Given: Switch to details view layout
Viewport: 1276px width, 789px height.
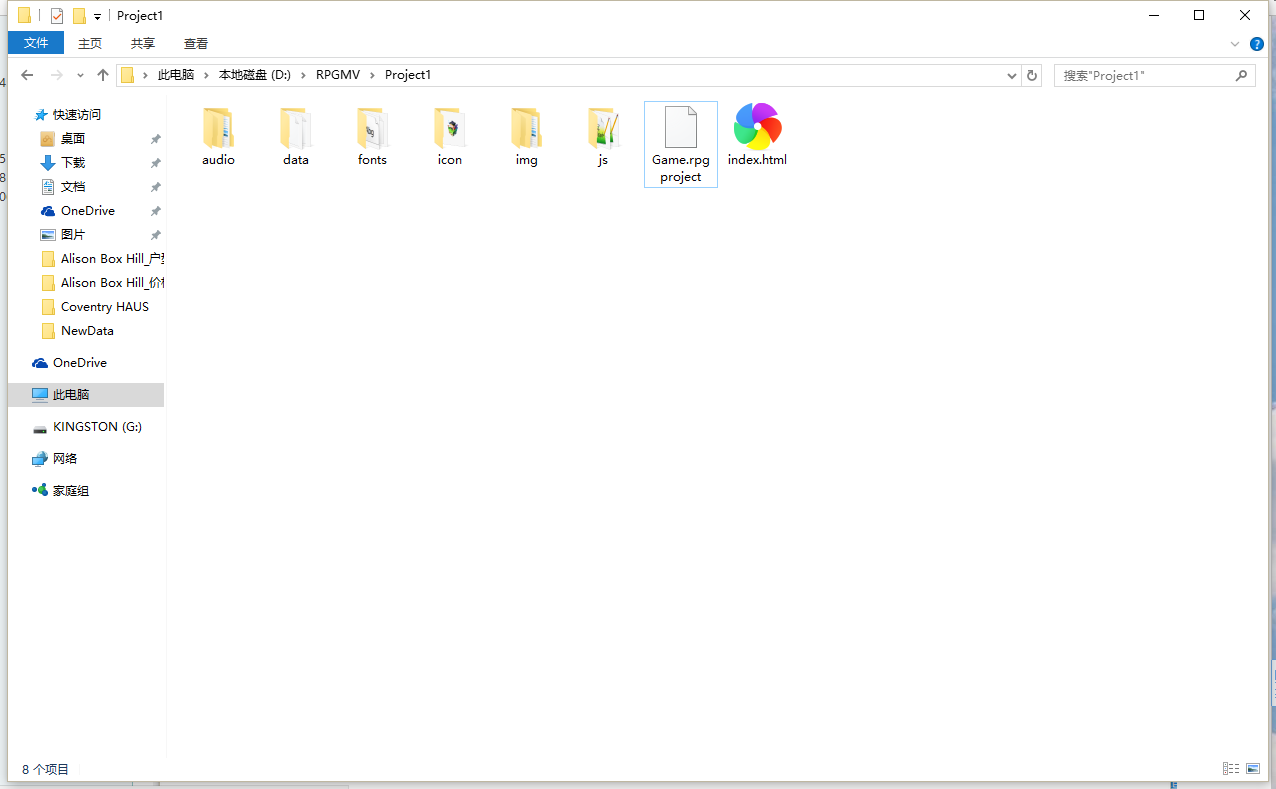Looking at the screenshot, I should pos(1231,768).
